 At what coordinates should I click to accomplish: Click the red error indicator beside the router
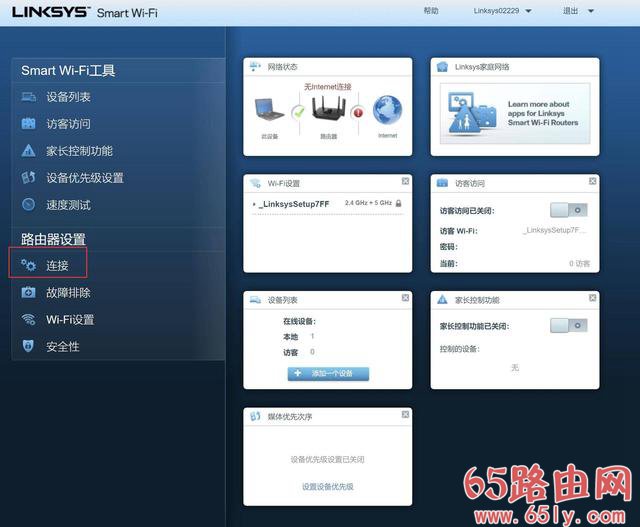point(358,112)
